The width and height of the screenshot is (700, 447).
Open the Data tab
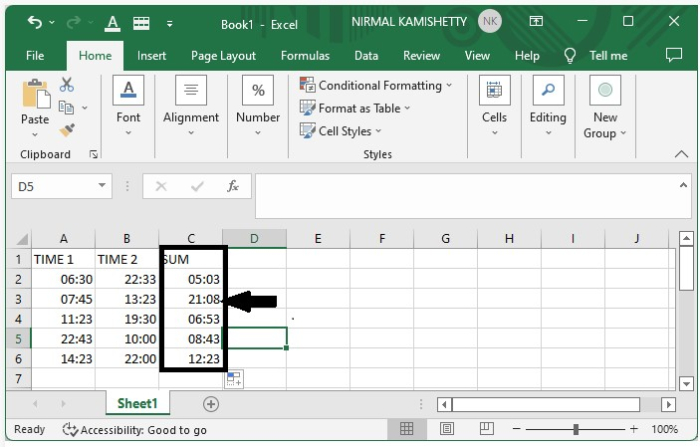click(366, 56)
